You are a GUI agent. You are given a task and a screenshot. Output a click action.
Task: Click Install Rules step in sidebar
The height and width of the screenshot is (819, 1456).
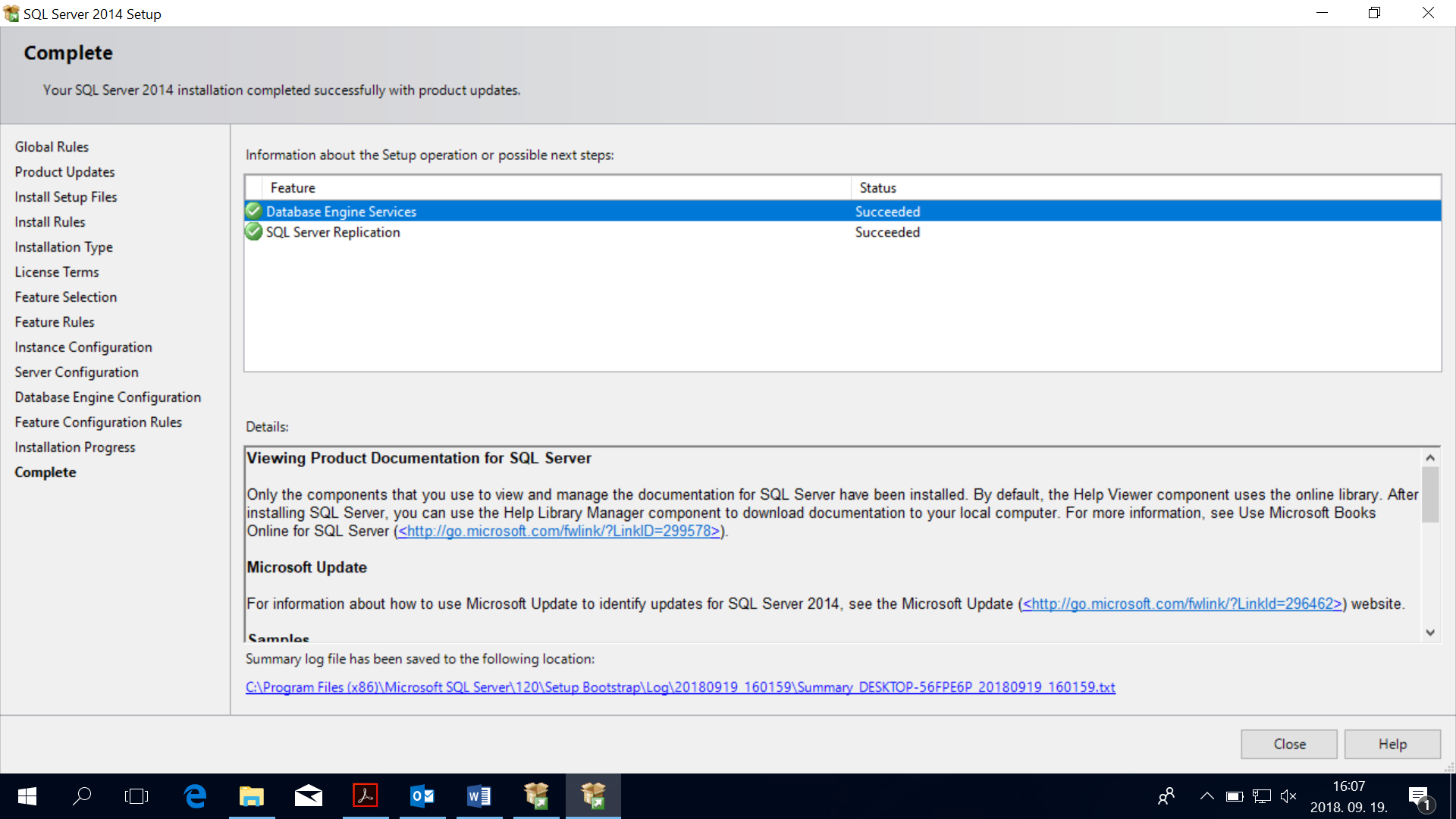click(50, 221)
